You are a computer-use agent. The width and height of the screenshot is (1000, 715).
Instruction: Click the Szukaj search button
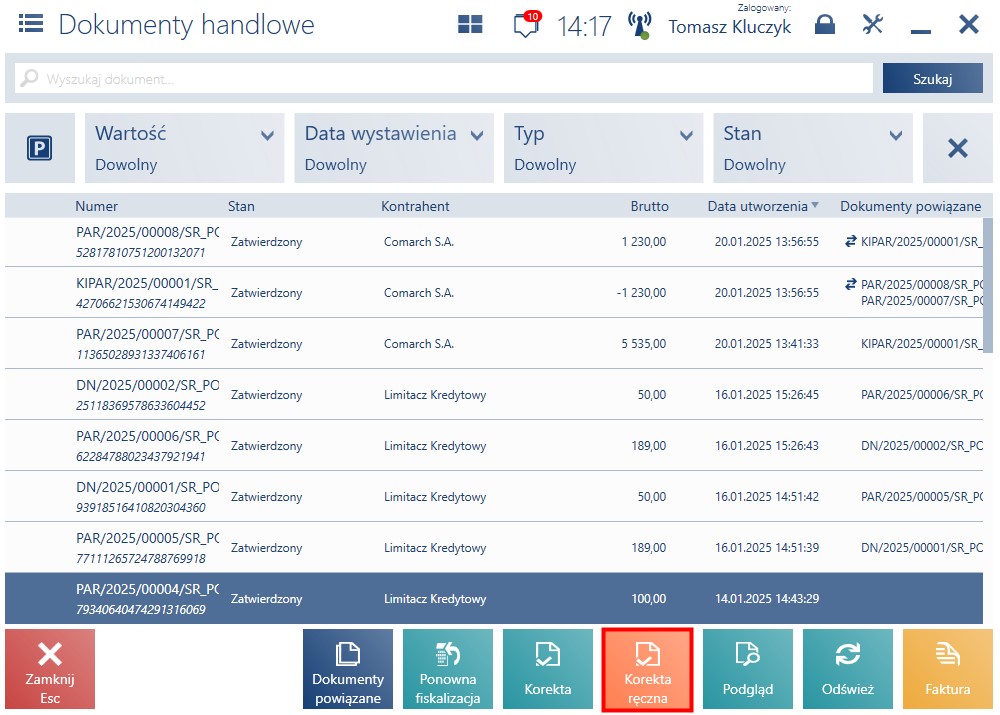(x=932, y=78)
